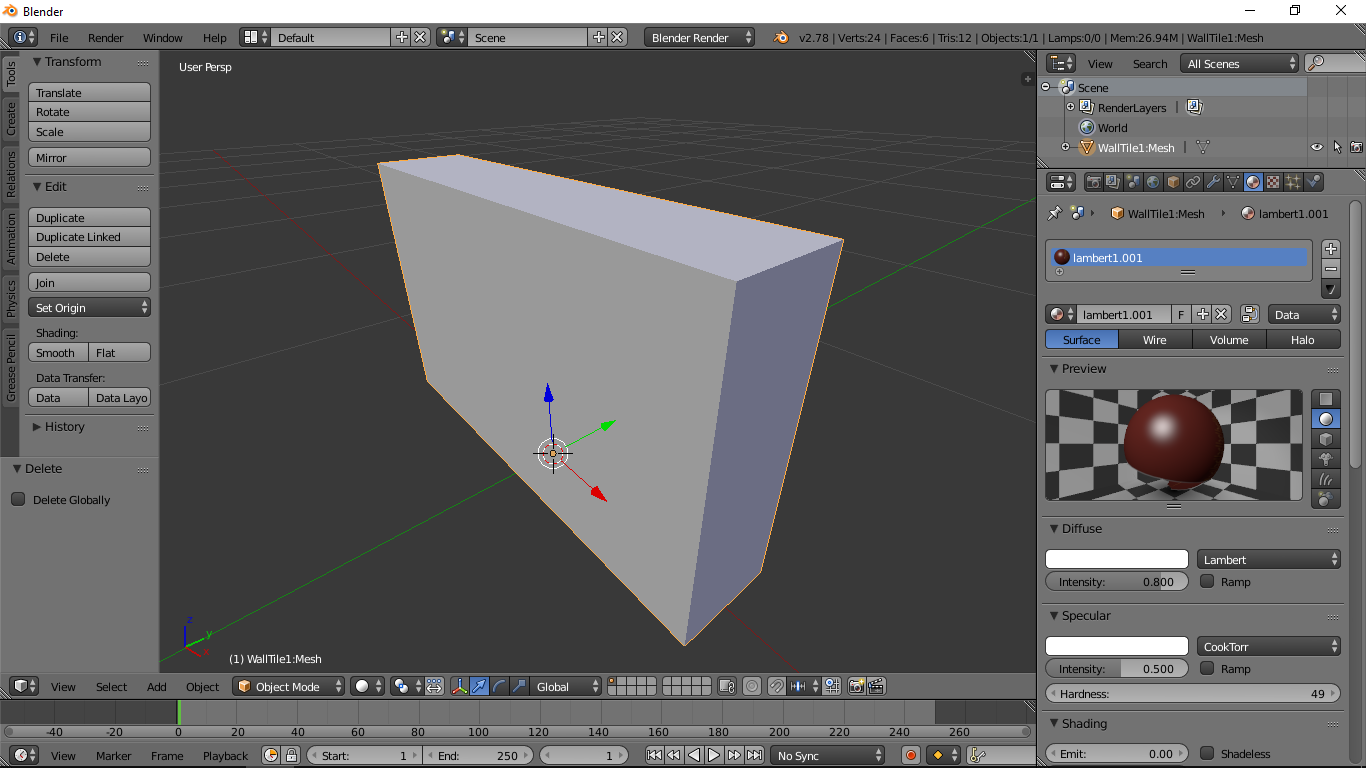Expand the History panel
Viewport: 1366px width, 768px height.
click(64, 427)
